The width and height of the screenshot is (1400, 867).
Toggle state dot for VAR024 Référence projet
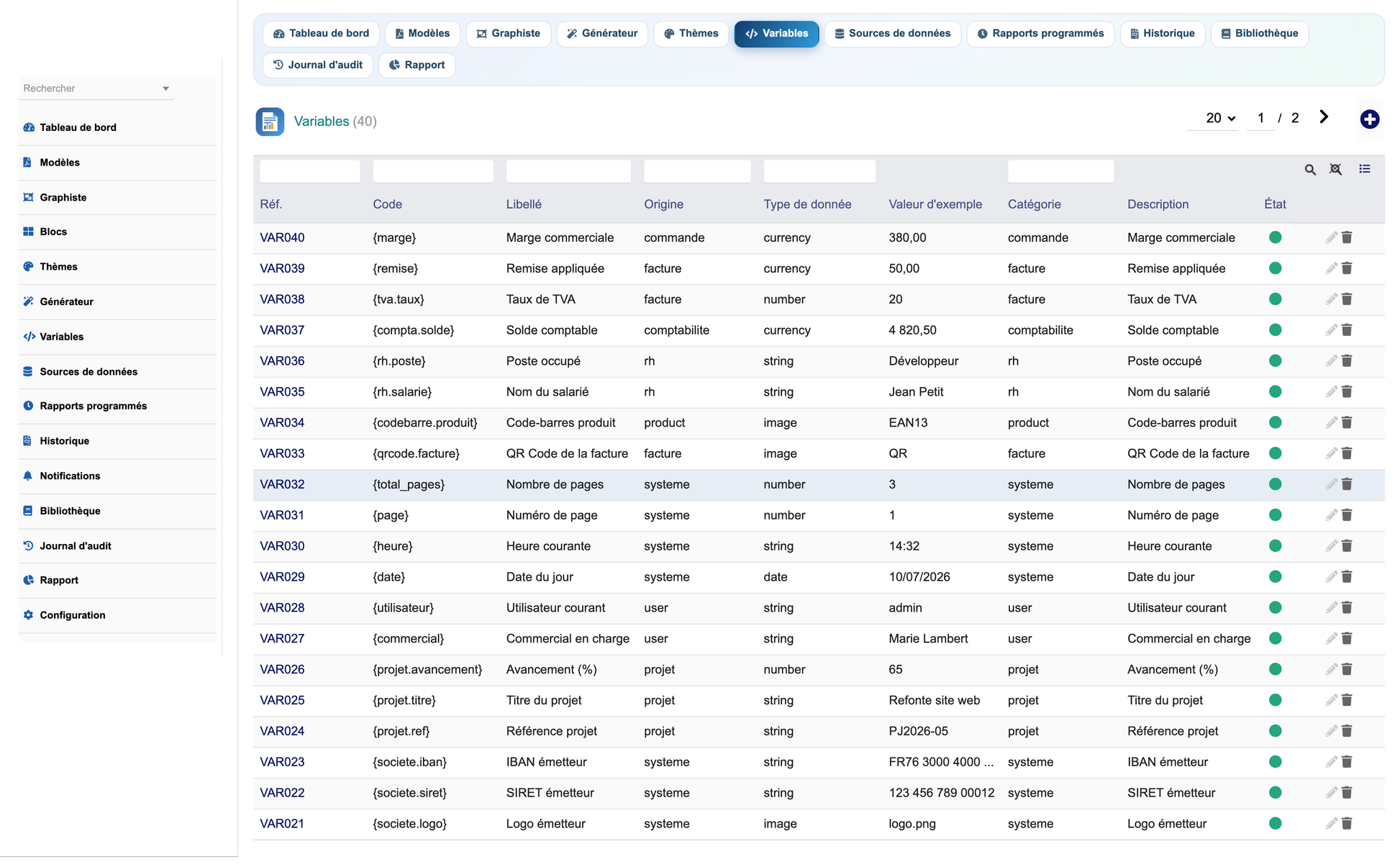pos(1275,731)
